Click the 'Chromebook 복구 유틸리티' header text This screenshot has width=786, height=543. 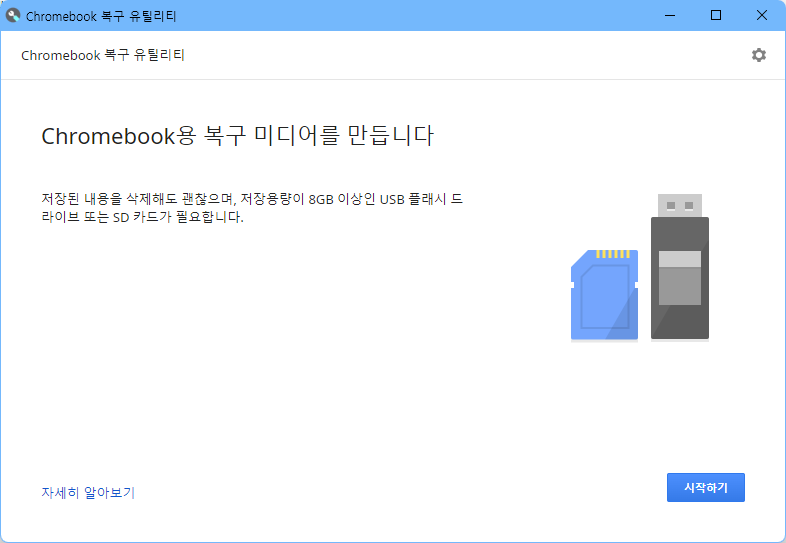pos(103,55)
